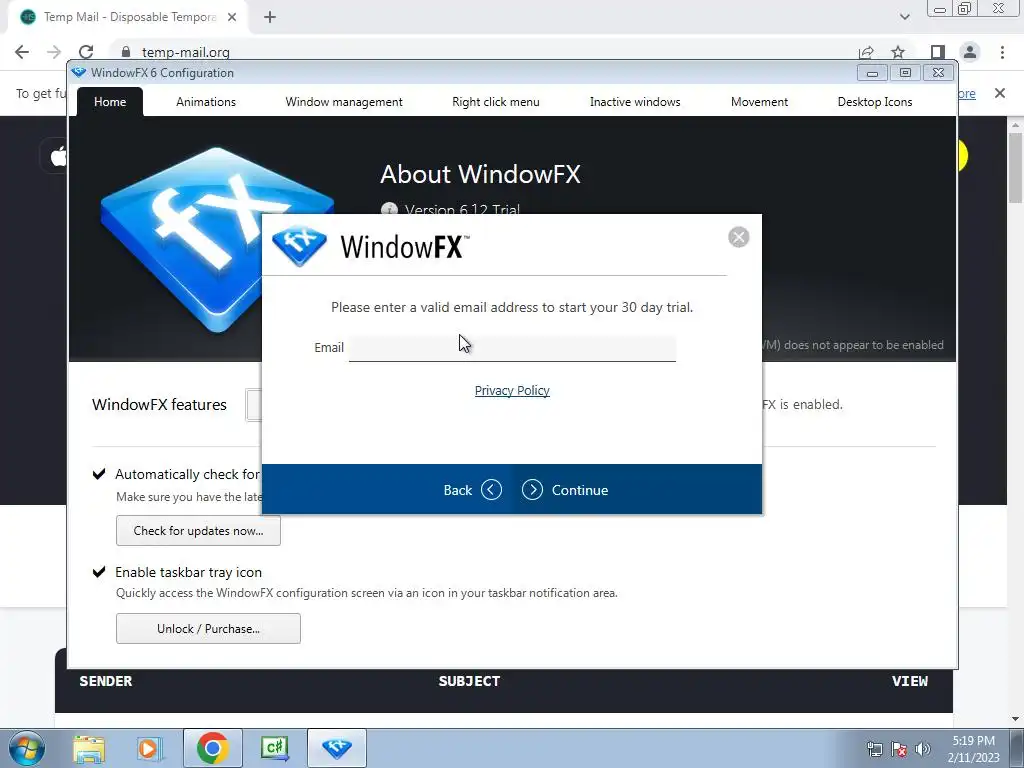Open Chrome three-dot menu
Viewport: 1024px width, 768px height.
coord(1002,52)
